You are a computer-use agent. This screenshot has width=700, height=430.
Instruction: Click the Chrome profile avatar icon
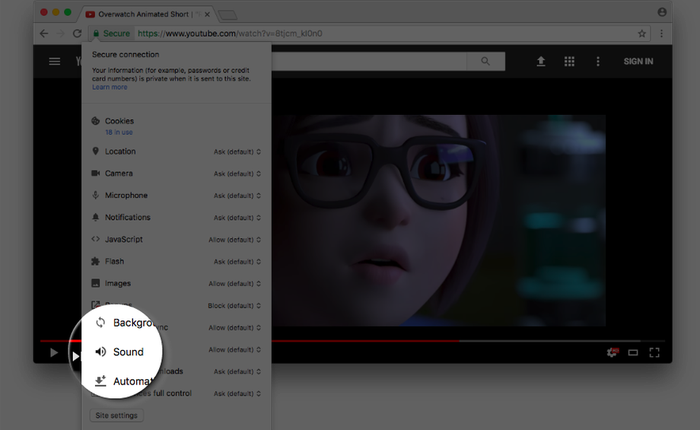[x=662, y=12]
